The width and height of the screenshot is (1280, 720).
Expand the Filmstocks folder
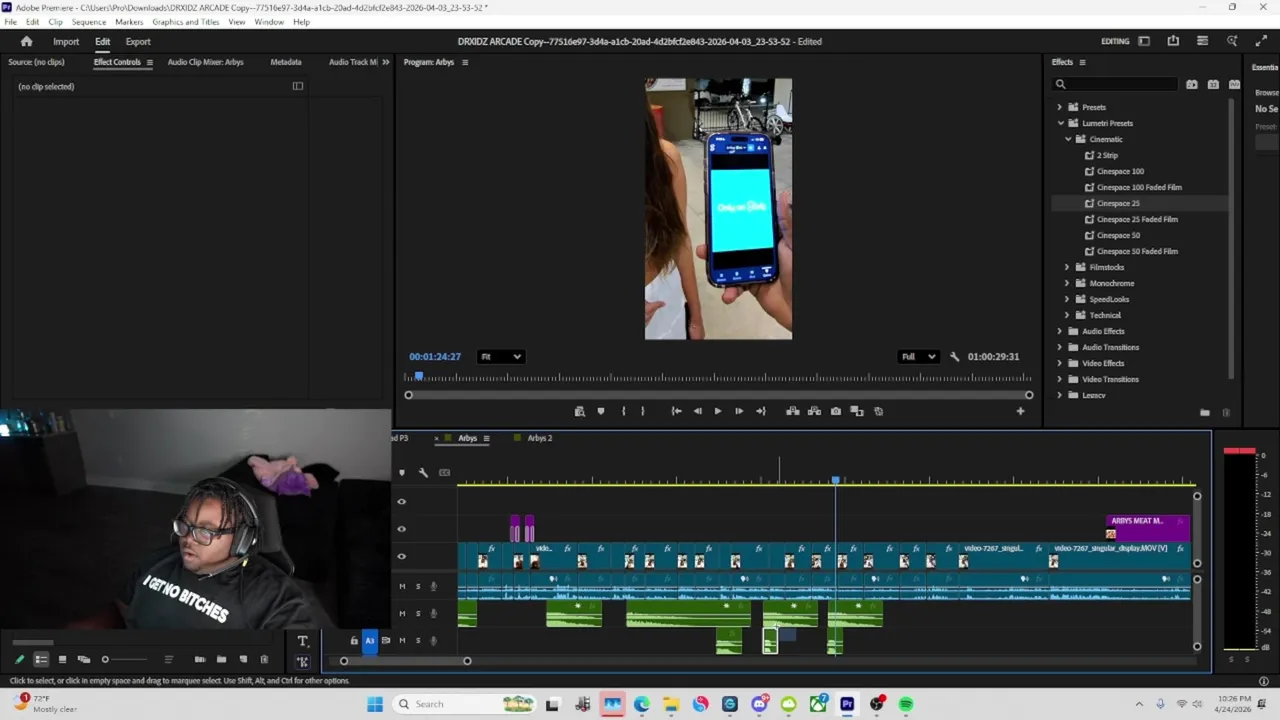pyautogui.click(x=1067, y=267)
